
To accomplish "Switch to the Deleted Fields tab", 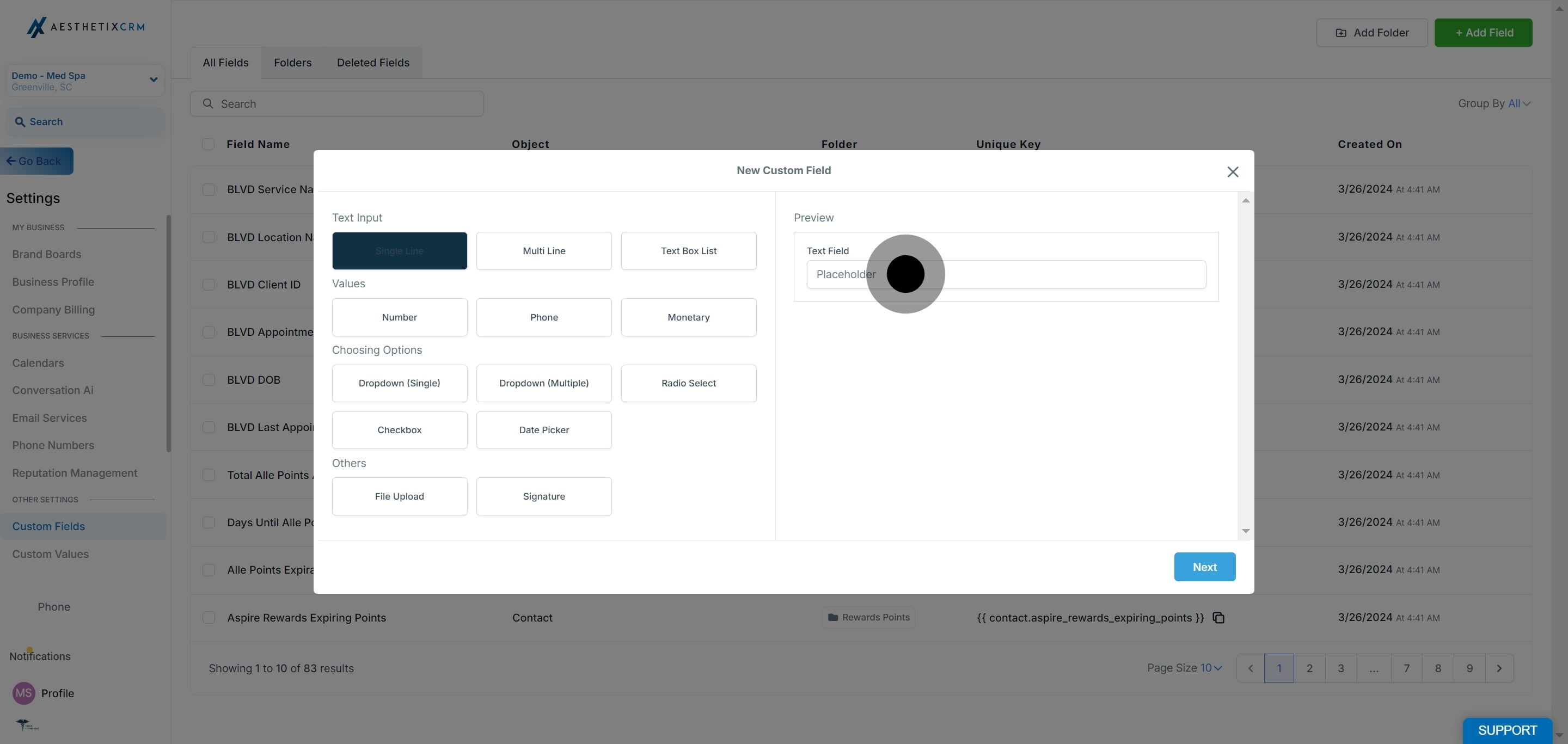I will pos(372,63).
